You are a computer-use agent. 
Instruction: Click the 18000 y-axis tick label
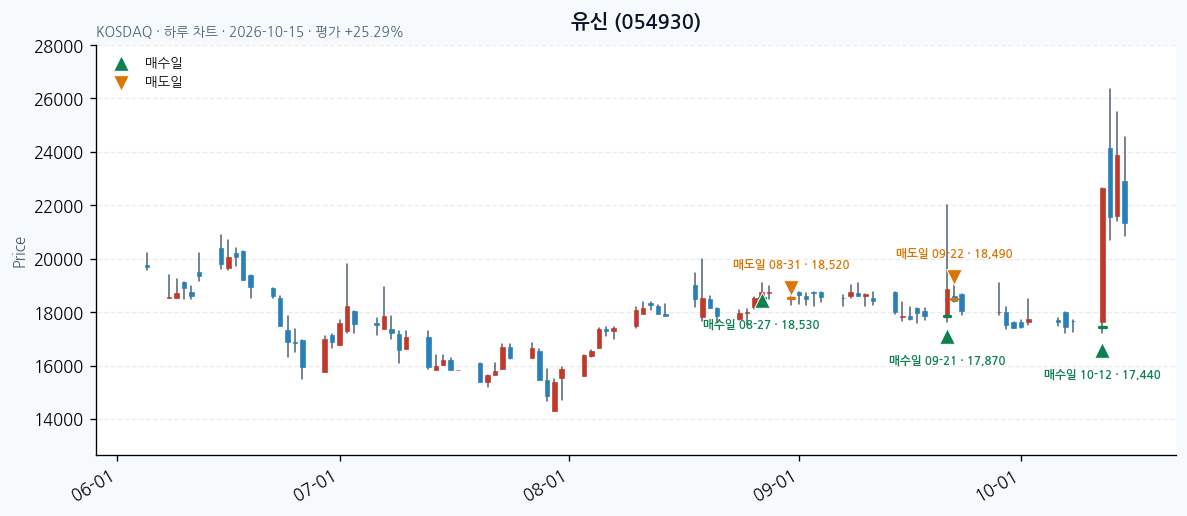tap(59, 312)
